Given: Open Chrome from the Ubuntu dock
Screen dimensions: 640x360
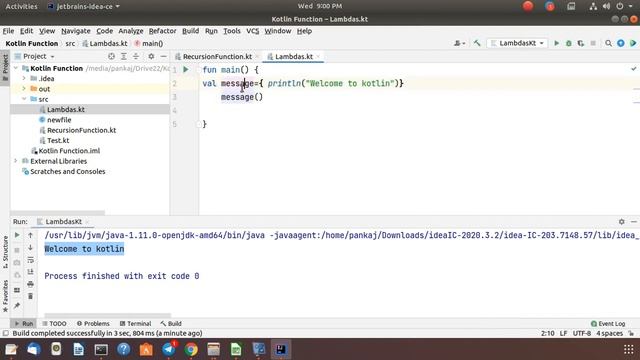Looking at the screenshot, I should [x=191, y=349].
